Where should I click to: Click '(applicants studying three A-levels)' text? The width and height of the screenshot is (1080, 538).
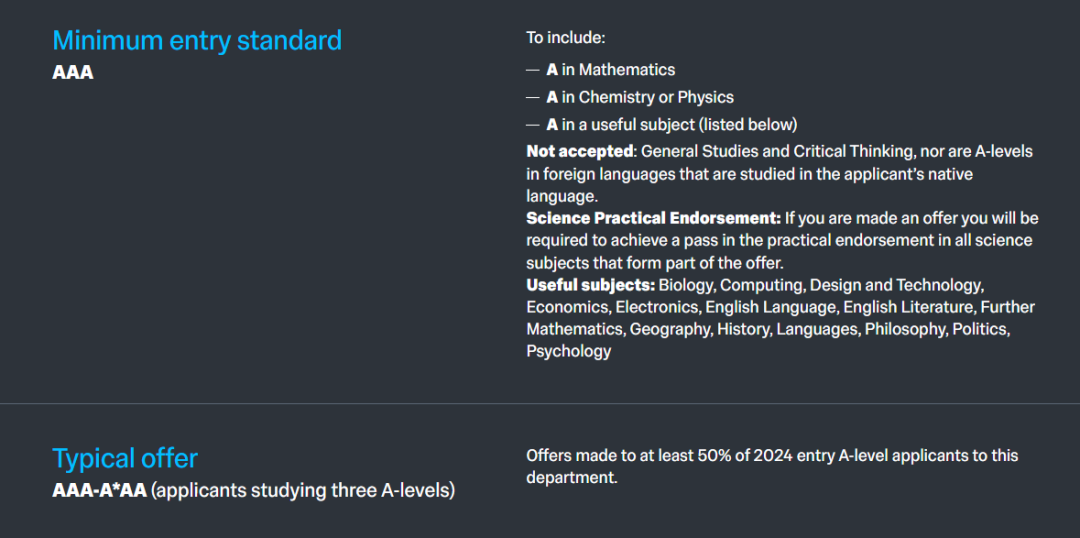pyautogui.click(x=303, y=492)
